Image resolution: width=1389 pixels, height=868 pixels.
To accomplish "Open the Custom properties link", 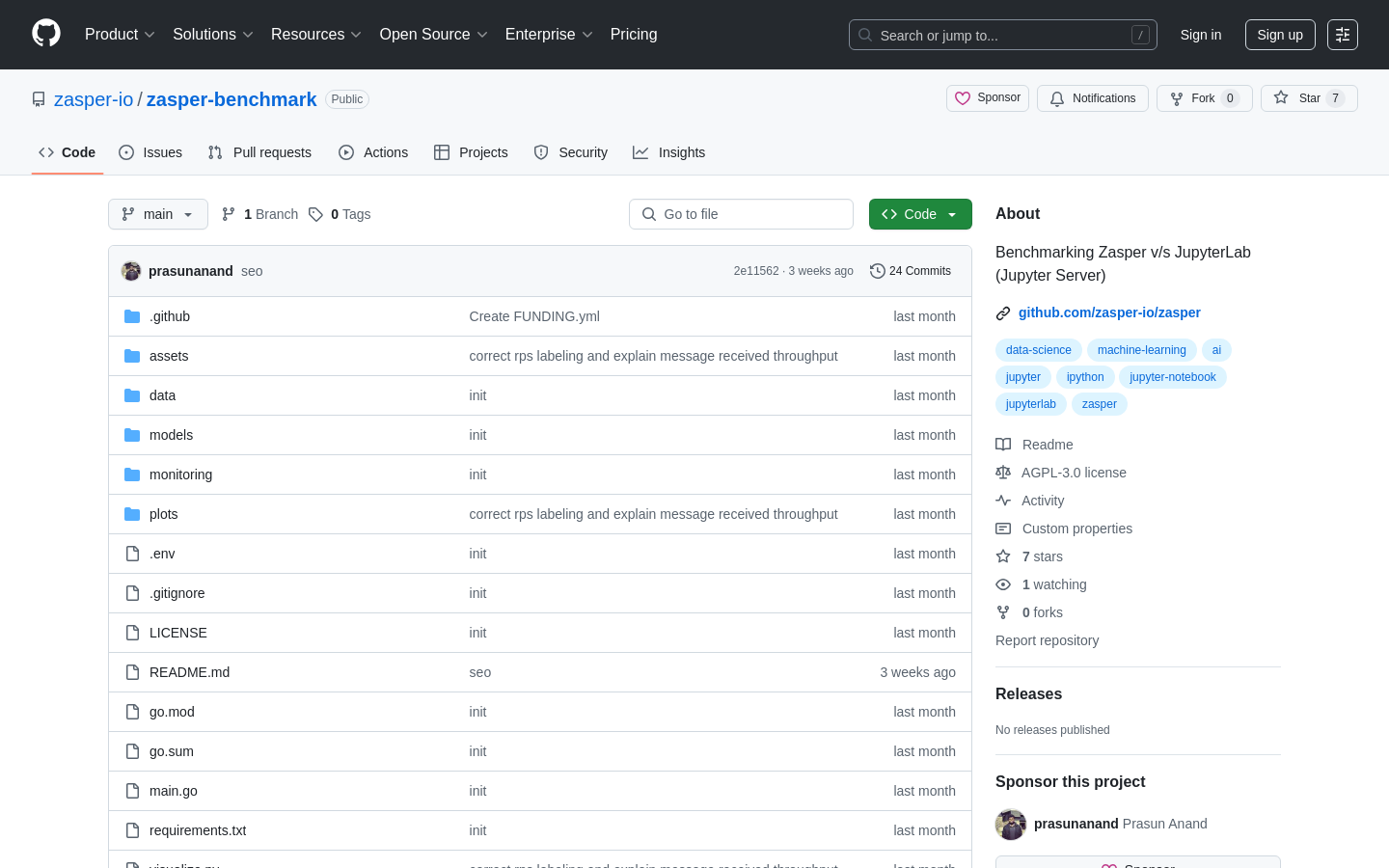I will 1064,529.
